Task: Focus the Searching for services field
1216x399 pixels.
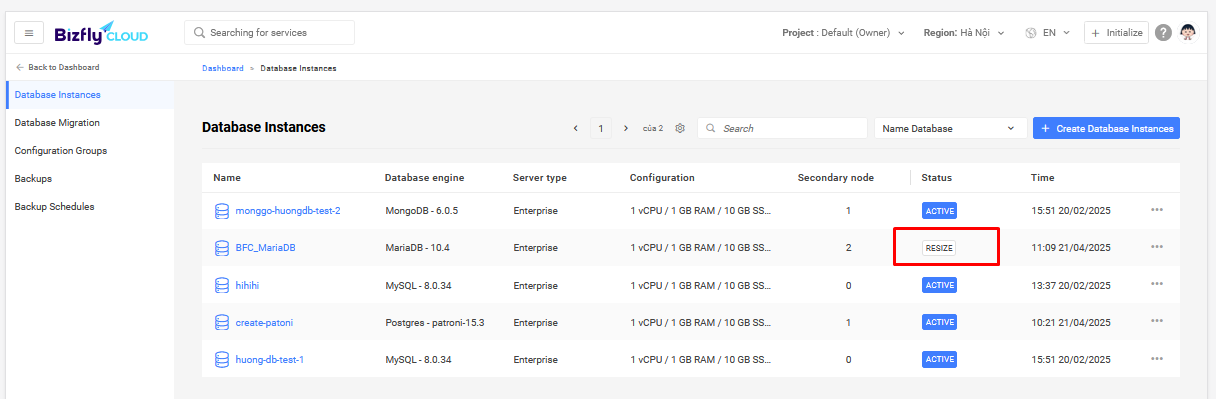Action: coord(269,33)
